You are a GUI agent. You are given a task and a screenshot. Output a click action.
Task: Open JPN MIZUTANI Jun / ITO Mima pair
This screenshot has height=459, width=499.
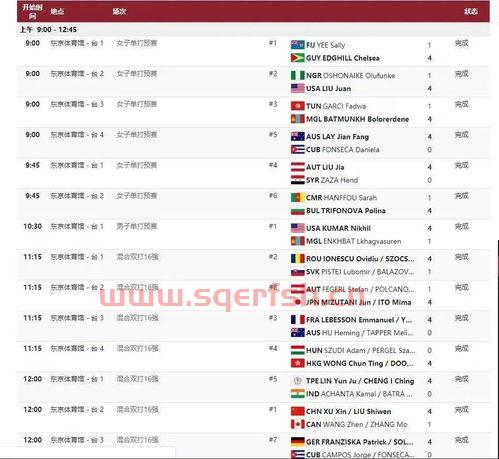358,302
